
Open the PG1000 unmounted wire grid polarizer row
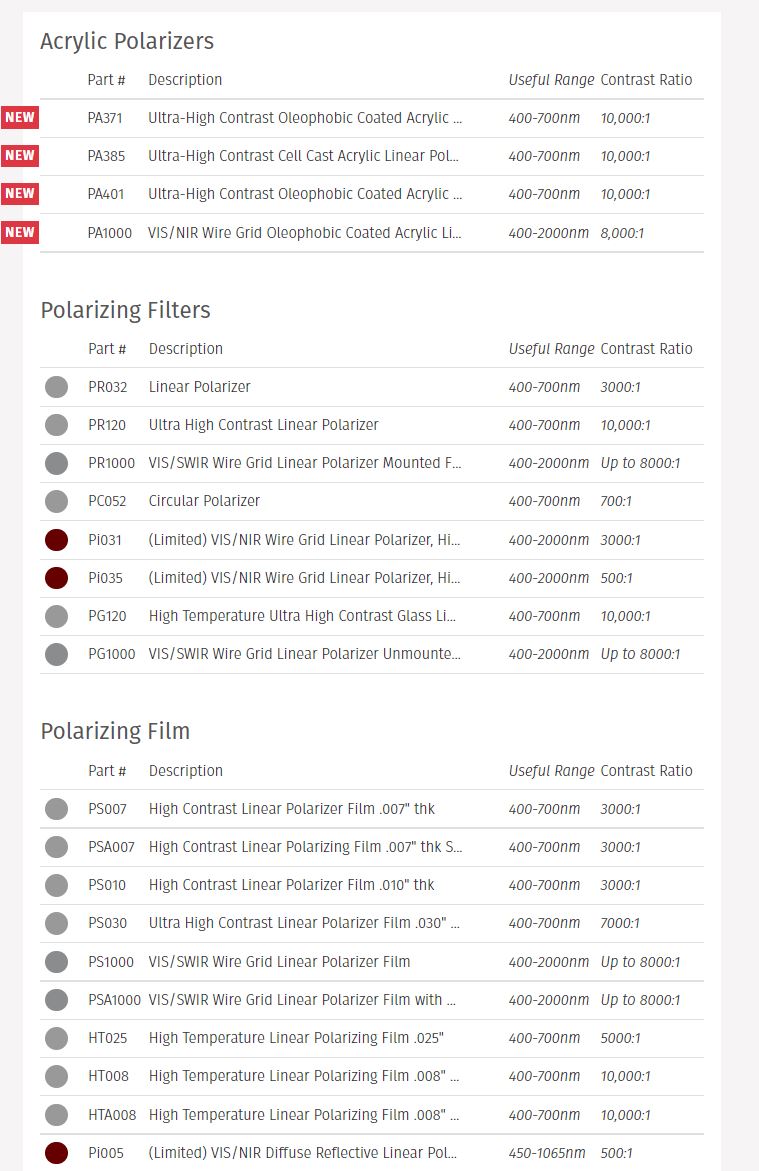[x=372, y=654]
